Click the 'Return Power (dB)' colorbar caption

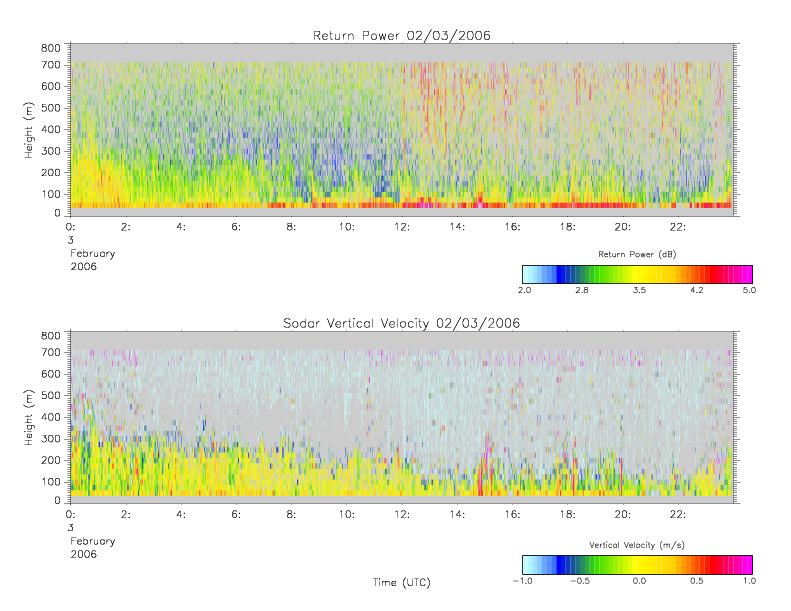pos(637,254)
